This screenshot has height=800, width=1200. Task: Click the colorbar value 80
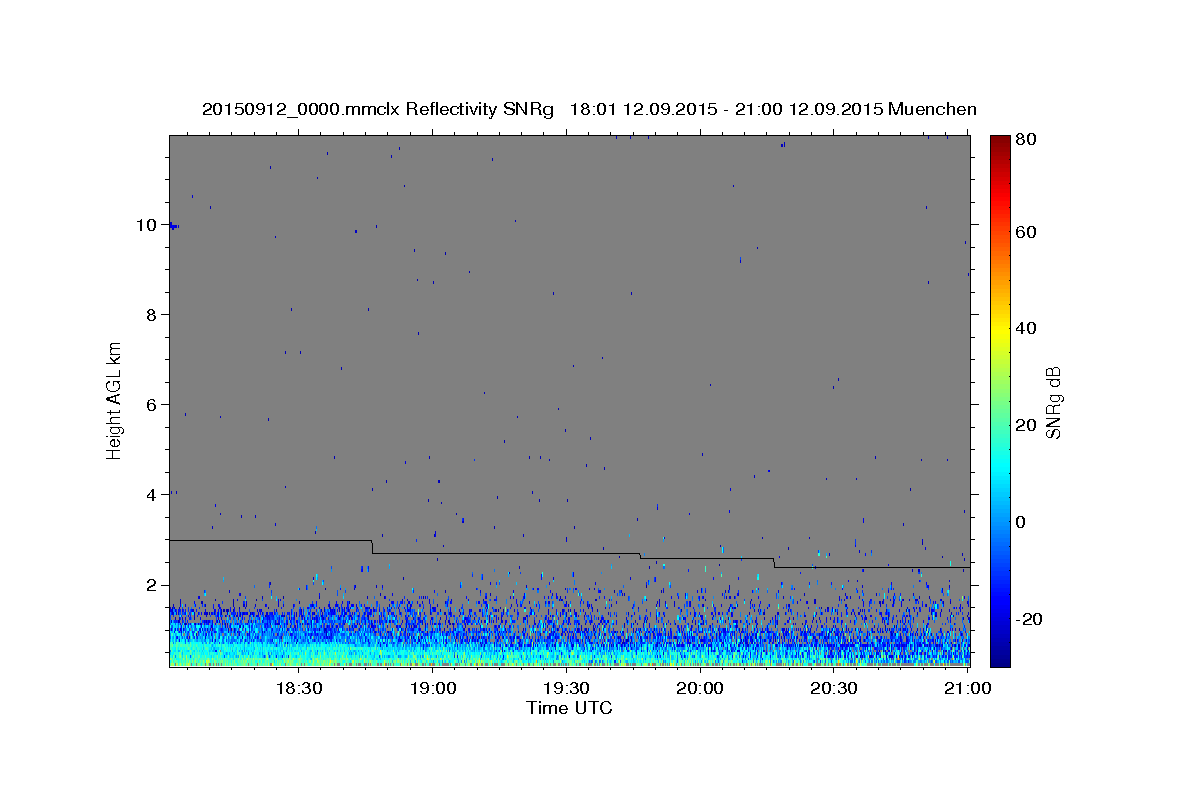[x=1026, y=140]
